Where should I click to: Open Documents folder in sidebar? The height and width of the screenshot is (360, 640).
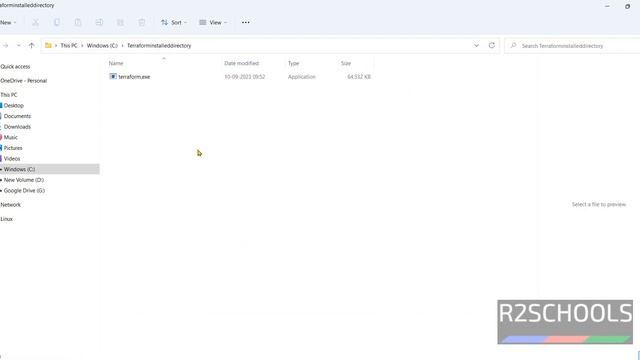click(x=17, y=116)
